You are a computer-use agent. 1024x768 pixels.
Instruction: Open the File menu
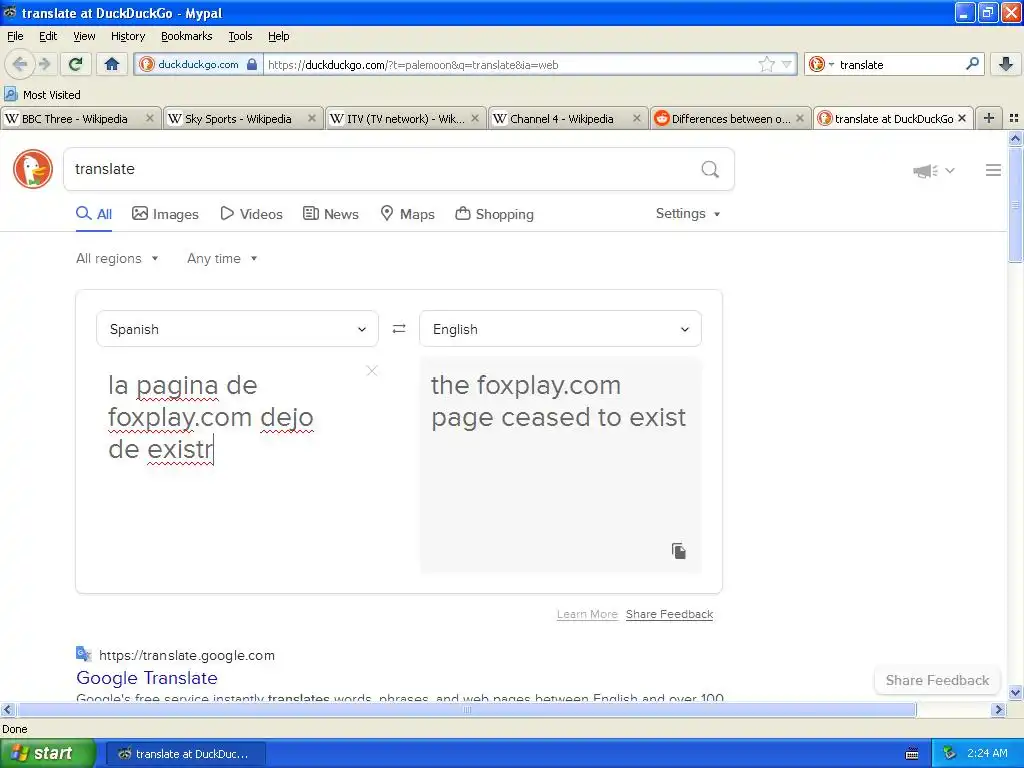coord(15,36)
